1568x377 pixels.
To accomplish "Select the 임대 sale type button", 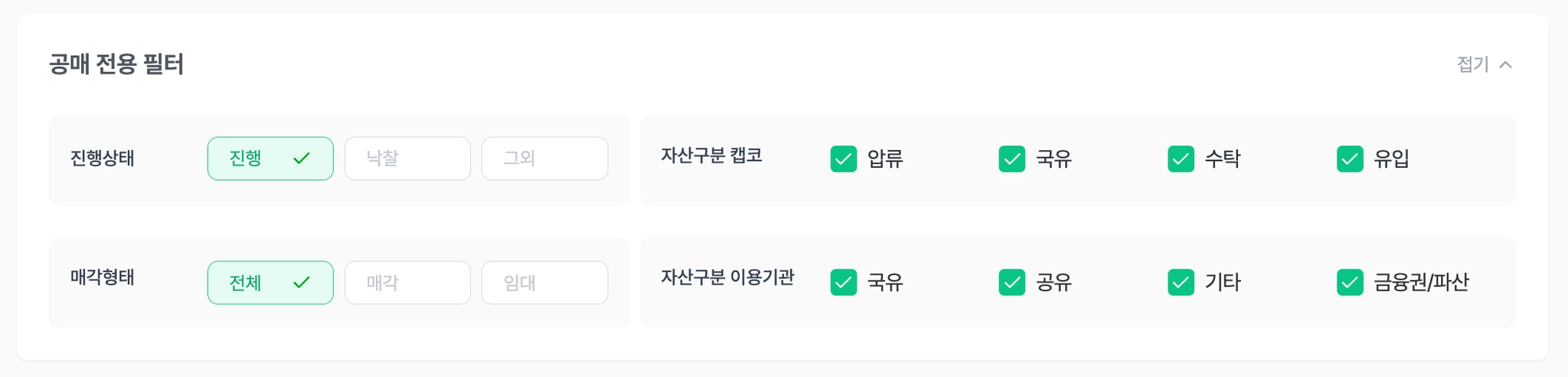I will pyautogui.click(x=544, y=283).
